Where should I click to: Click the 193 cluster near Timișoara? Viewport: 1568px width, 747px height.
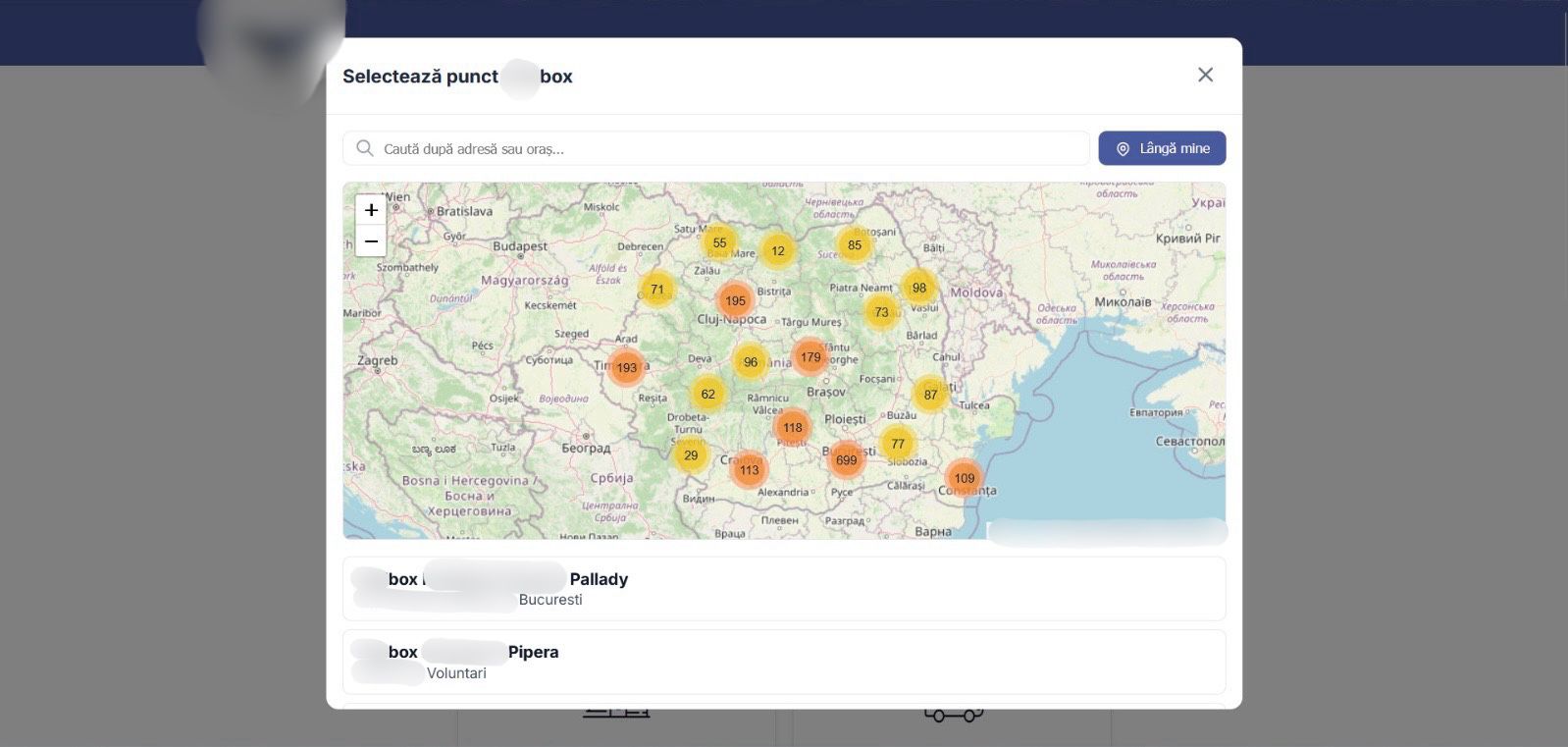[x=626, y=368]
